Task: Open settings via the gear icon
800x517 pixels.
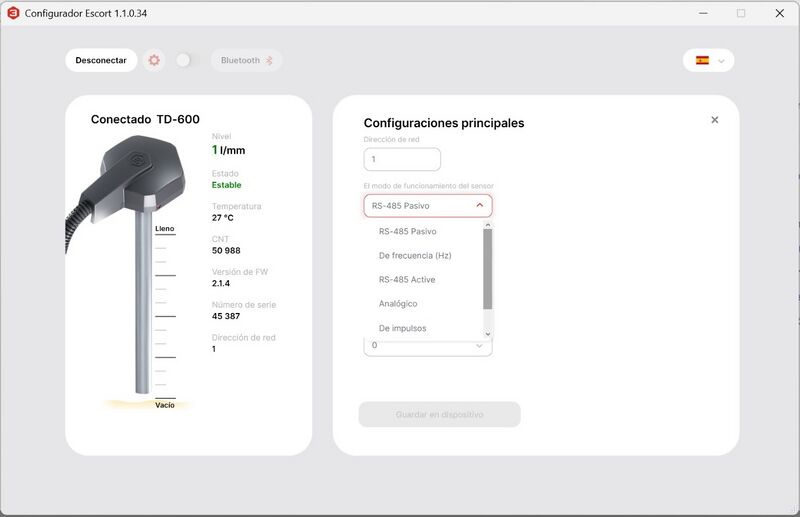Action: [x=154, y=60]
